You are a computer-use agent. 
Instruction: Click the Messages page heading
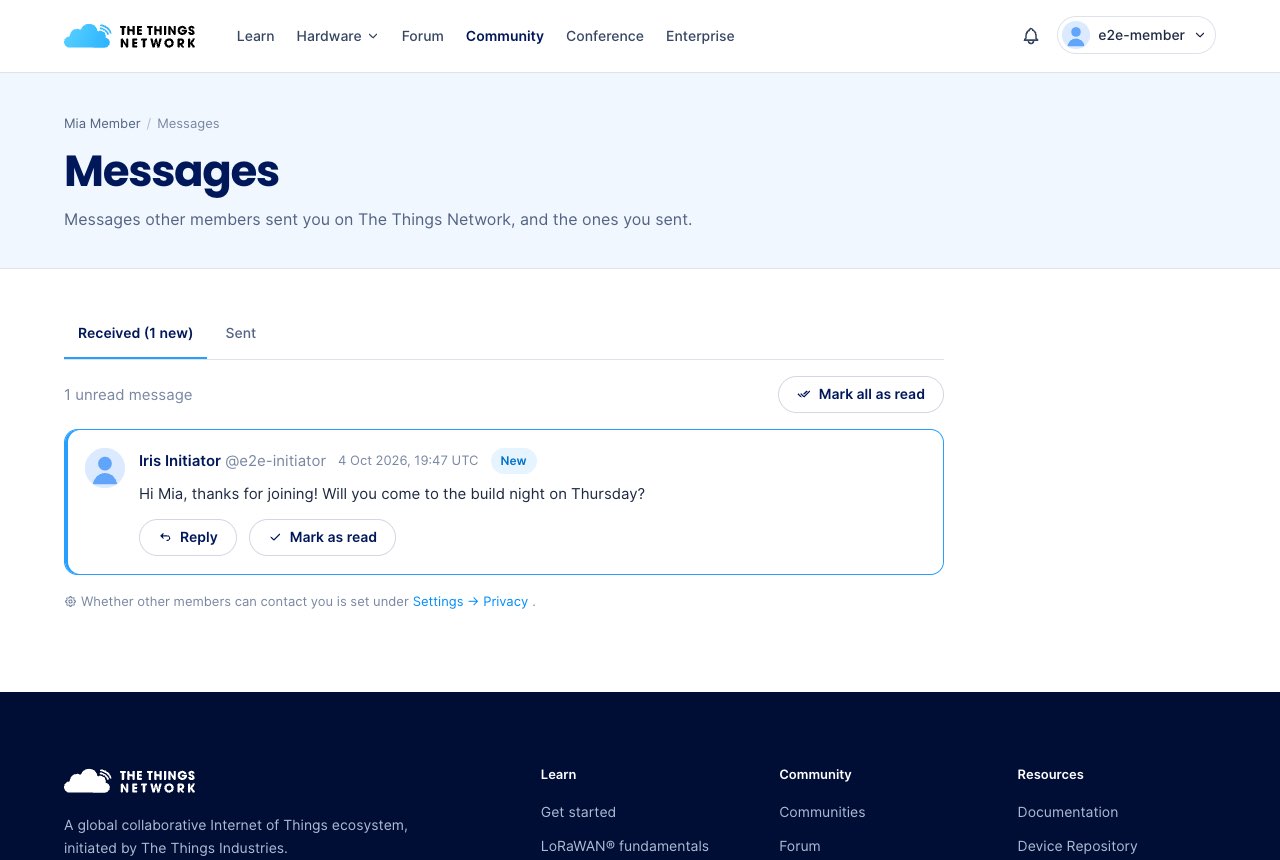(171, 171)
